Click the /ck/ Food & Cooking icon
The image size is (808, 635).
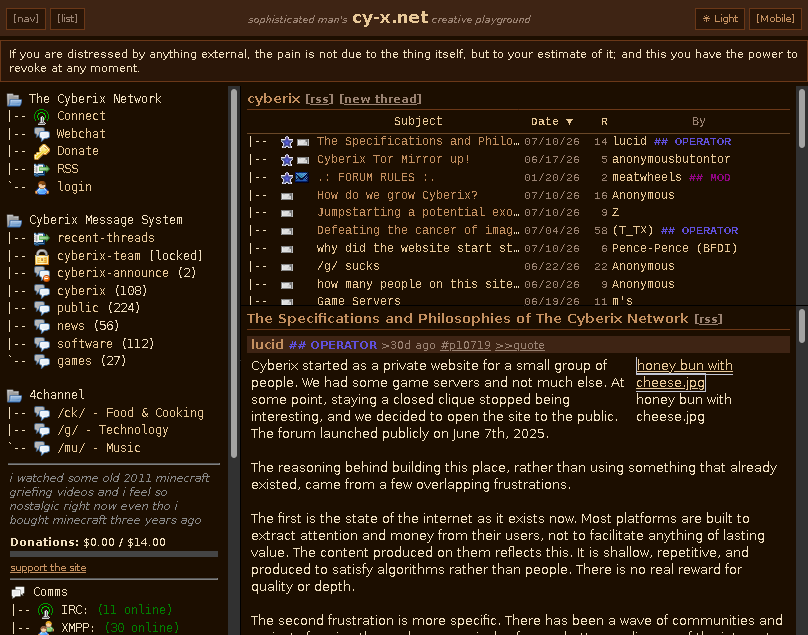pos(42,413)
